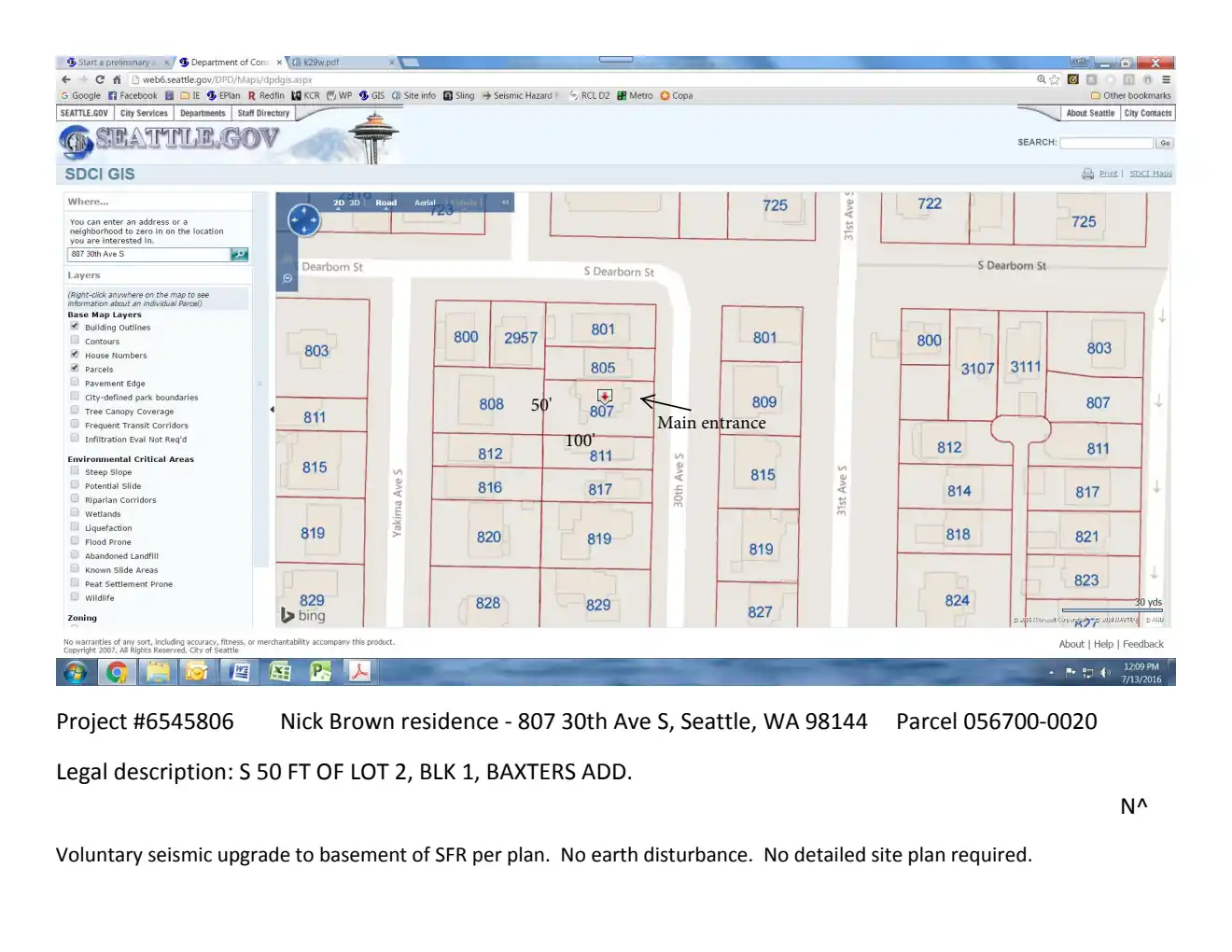Click the map pan compass control

click(304, 220)
